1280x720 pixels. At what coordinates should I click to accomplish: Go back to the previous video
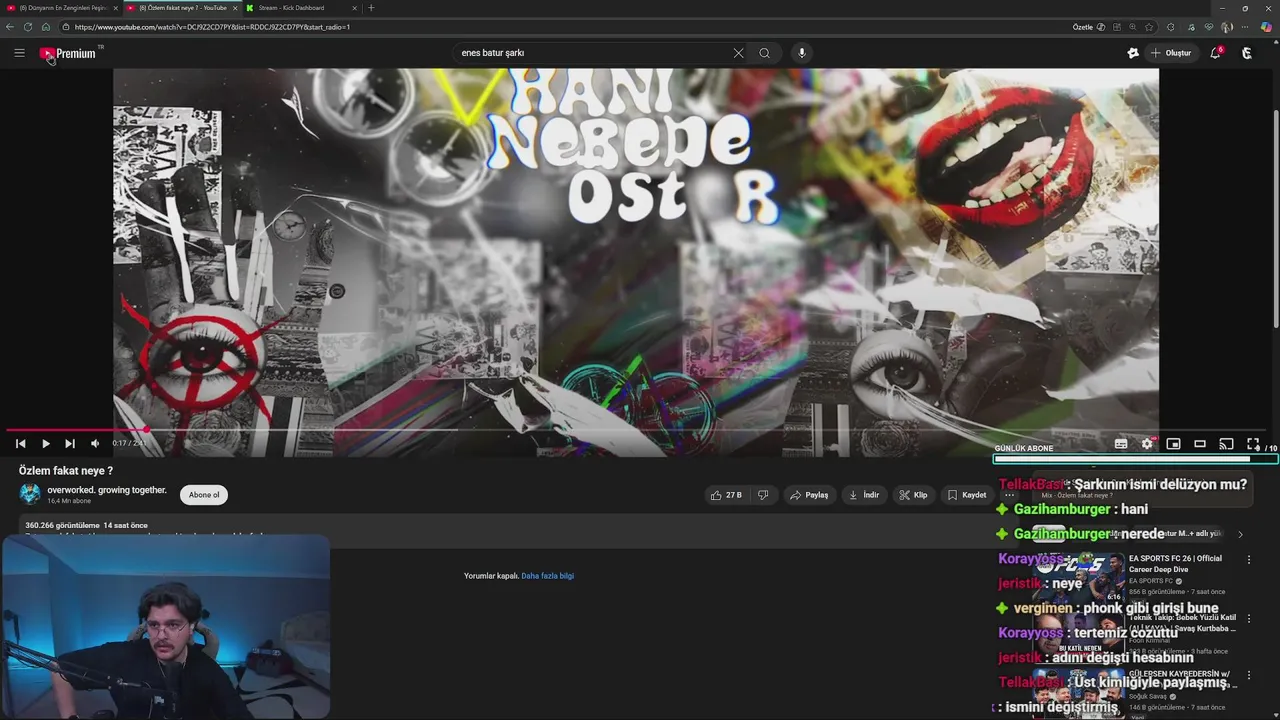pos(20,443)
